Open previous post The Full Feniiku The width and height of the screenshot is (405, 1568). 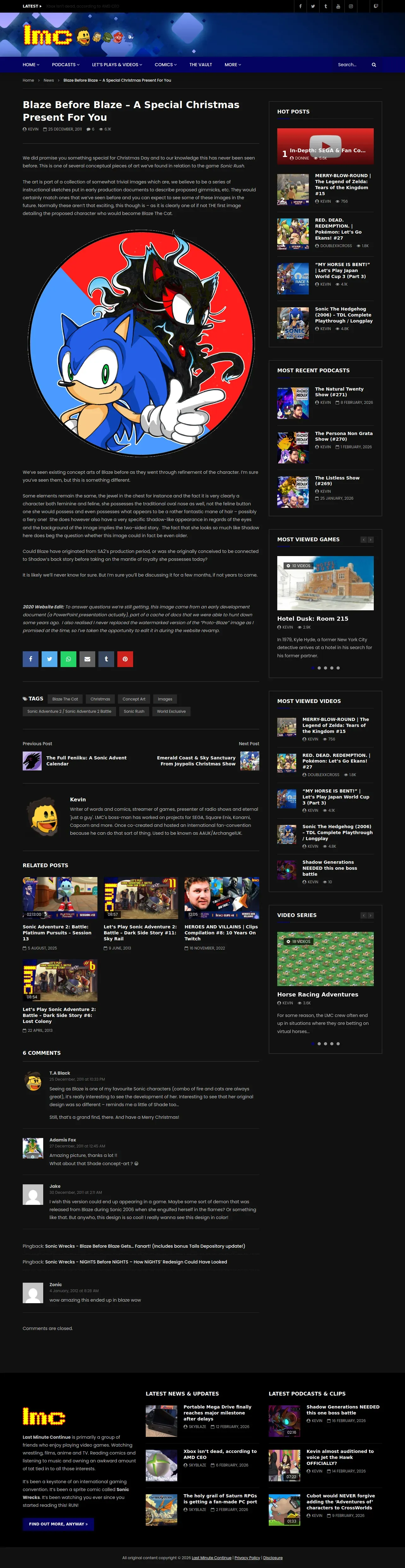[86, 760]
